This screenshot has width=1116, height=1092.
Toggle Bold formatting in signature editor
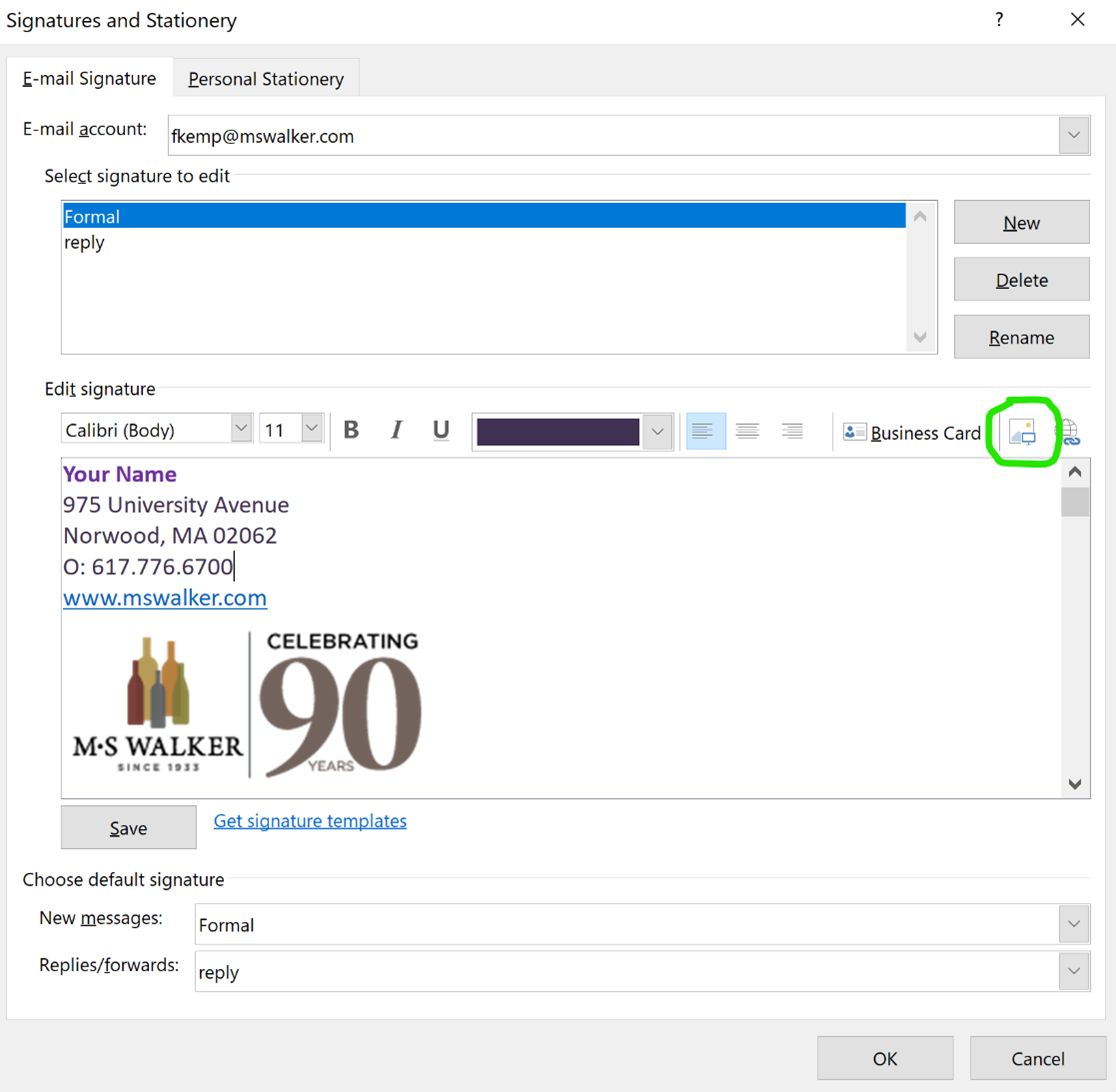pos(351,430)
